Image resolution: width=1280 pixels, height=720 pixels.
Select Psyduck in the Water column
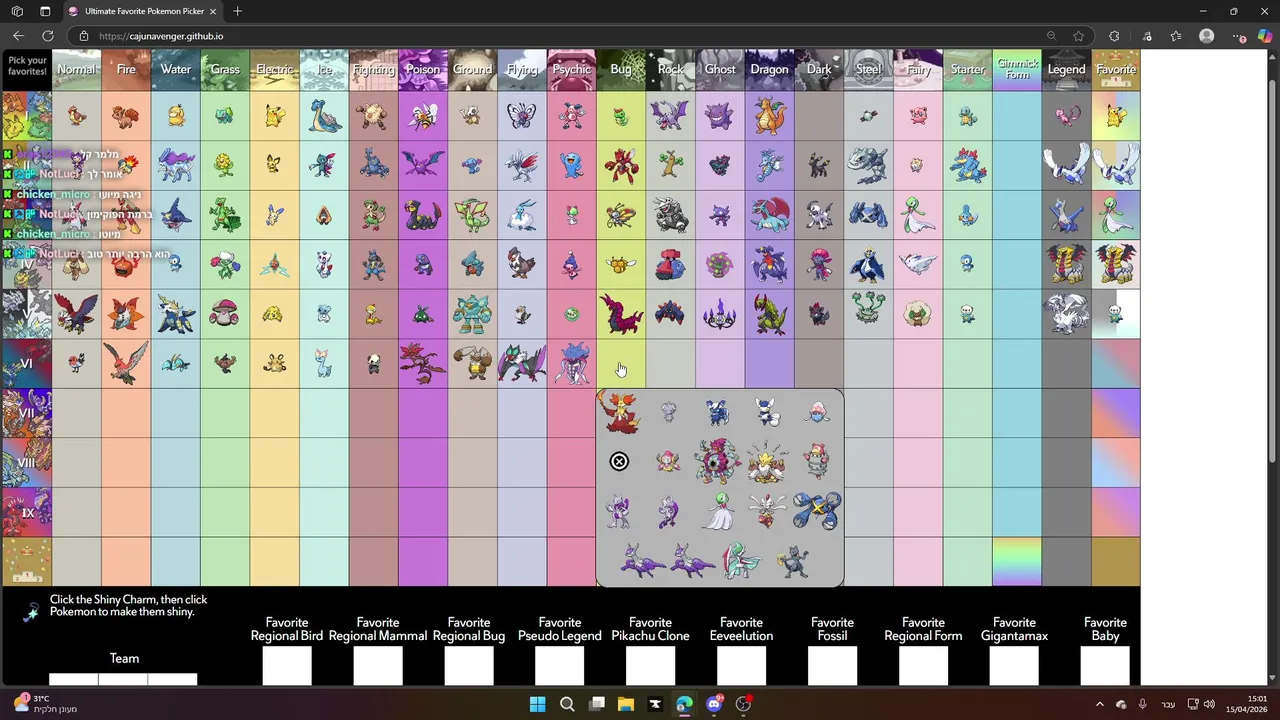point(176,115)
